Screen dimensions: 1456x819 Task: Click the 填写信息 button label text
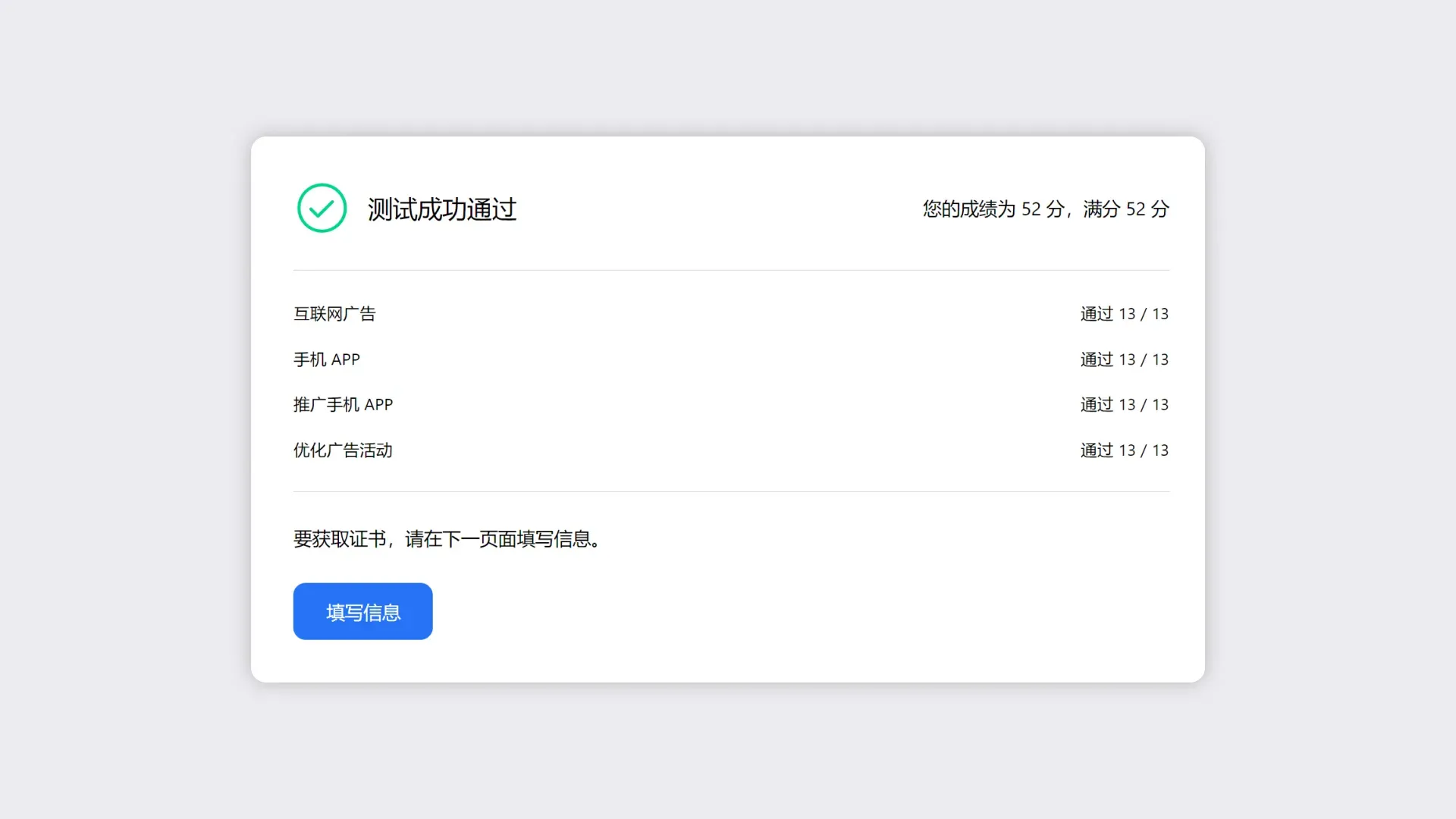[362, 611]
